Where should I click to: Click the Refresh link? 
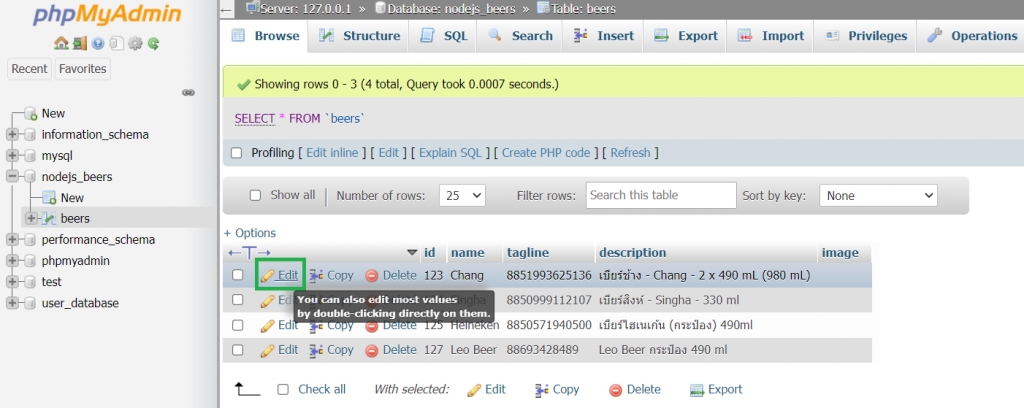pos(630,153)
